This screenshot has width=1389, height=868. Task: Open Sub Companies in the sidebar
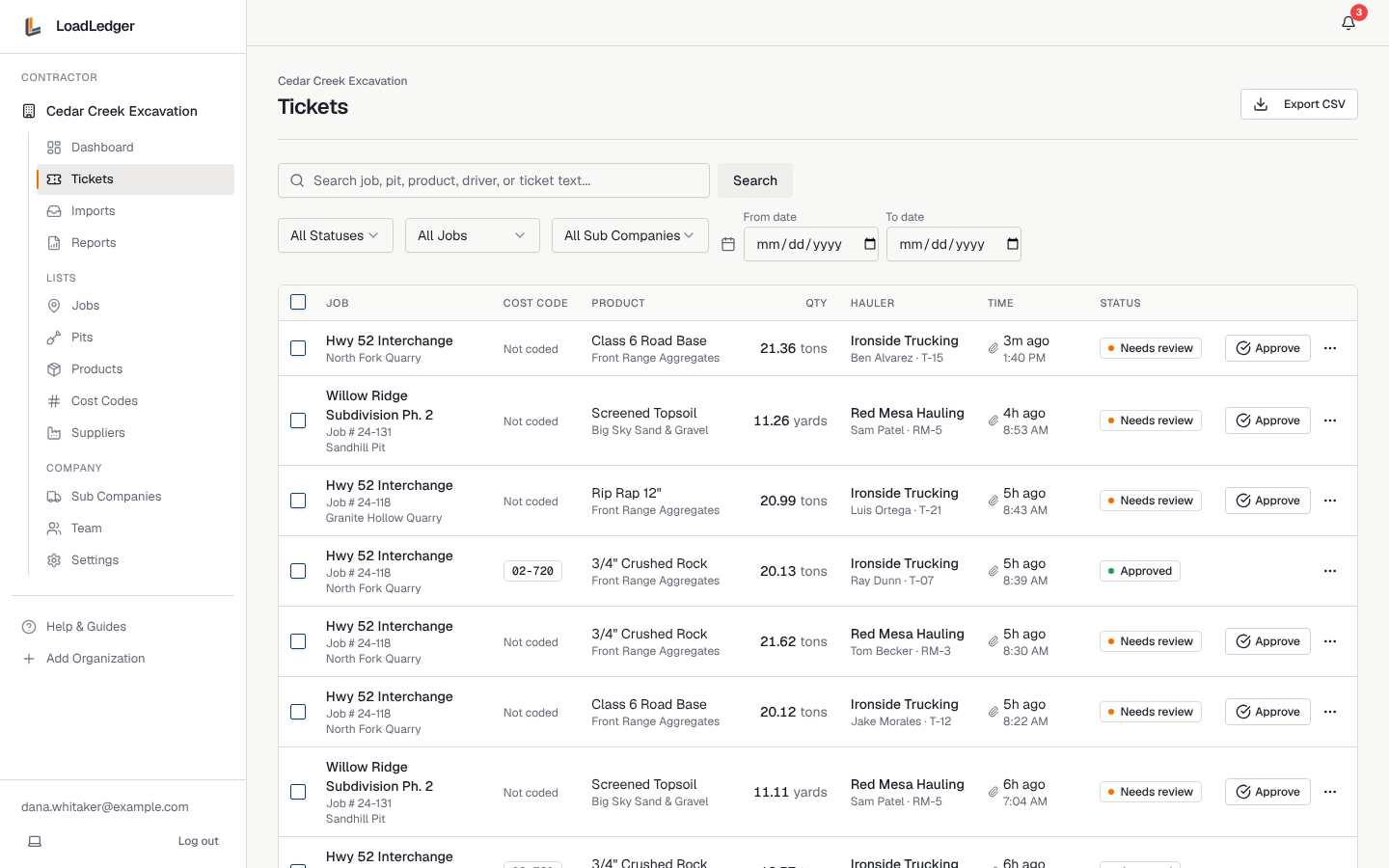click(135, 497)
